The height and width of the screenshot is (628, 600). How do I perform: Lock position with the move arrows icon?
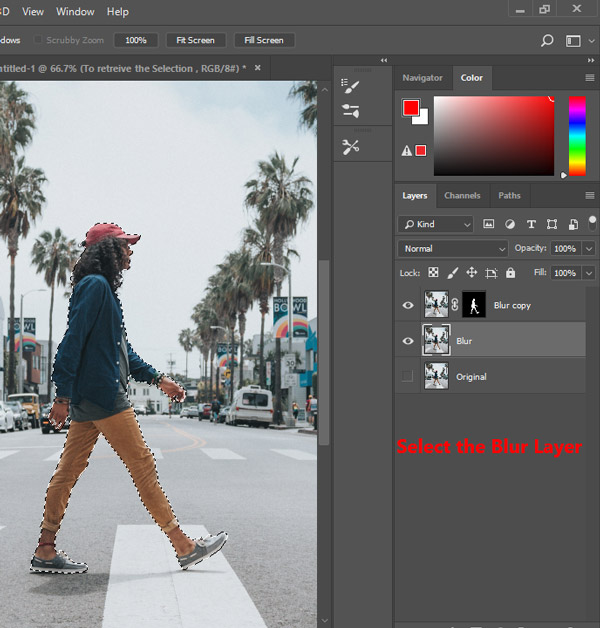[472, 272]
